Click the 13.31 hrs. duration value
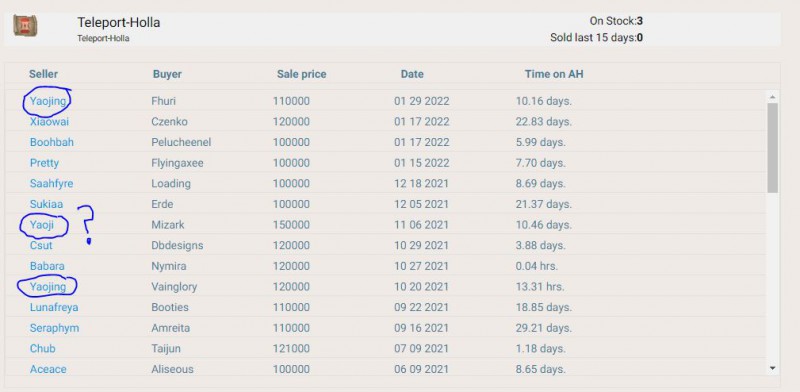800x392 pixels. pyautogui.click(x=540, y=287)
